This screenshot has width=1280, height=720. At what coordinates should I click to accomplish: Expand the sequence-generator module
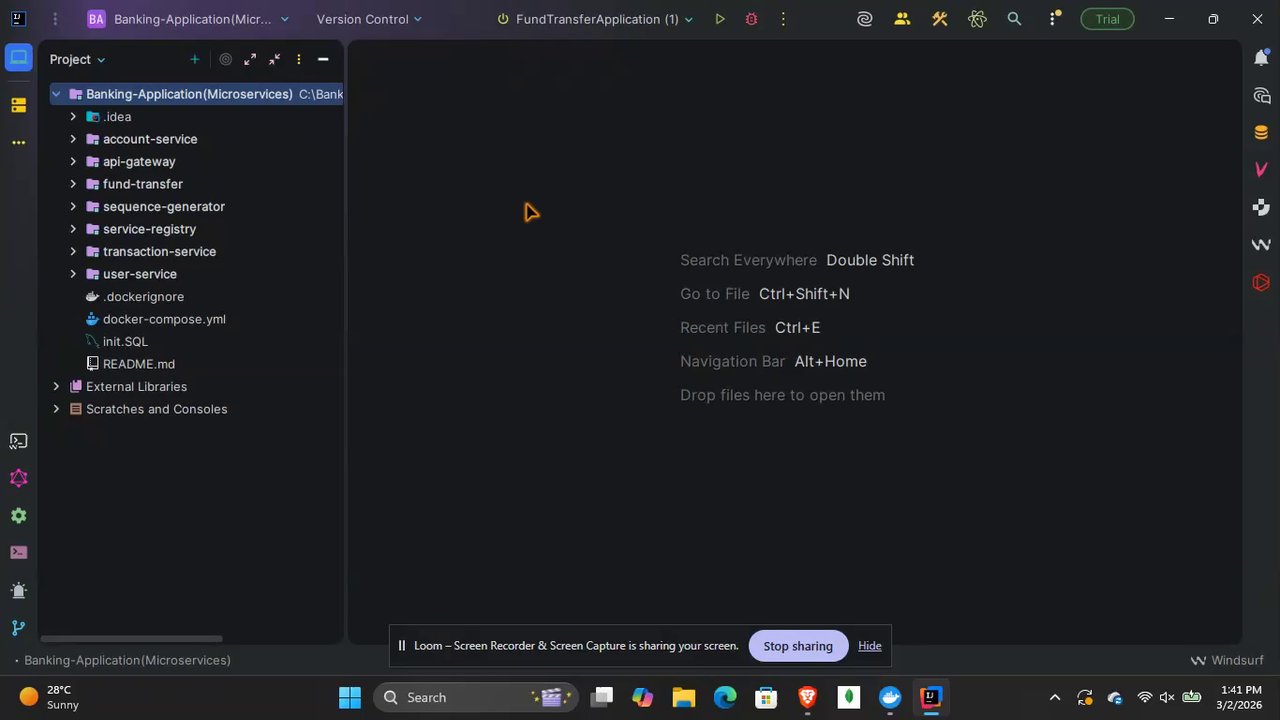[x=73, y=206]
